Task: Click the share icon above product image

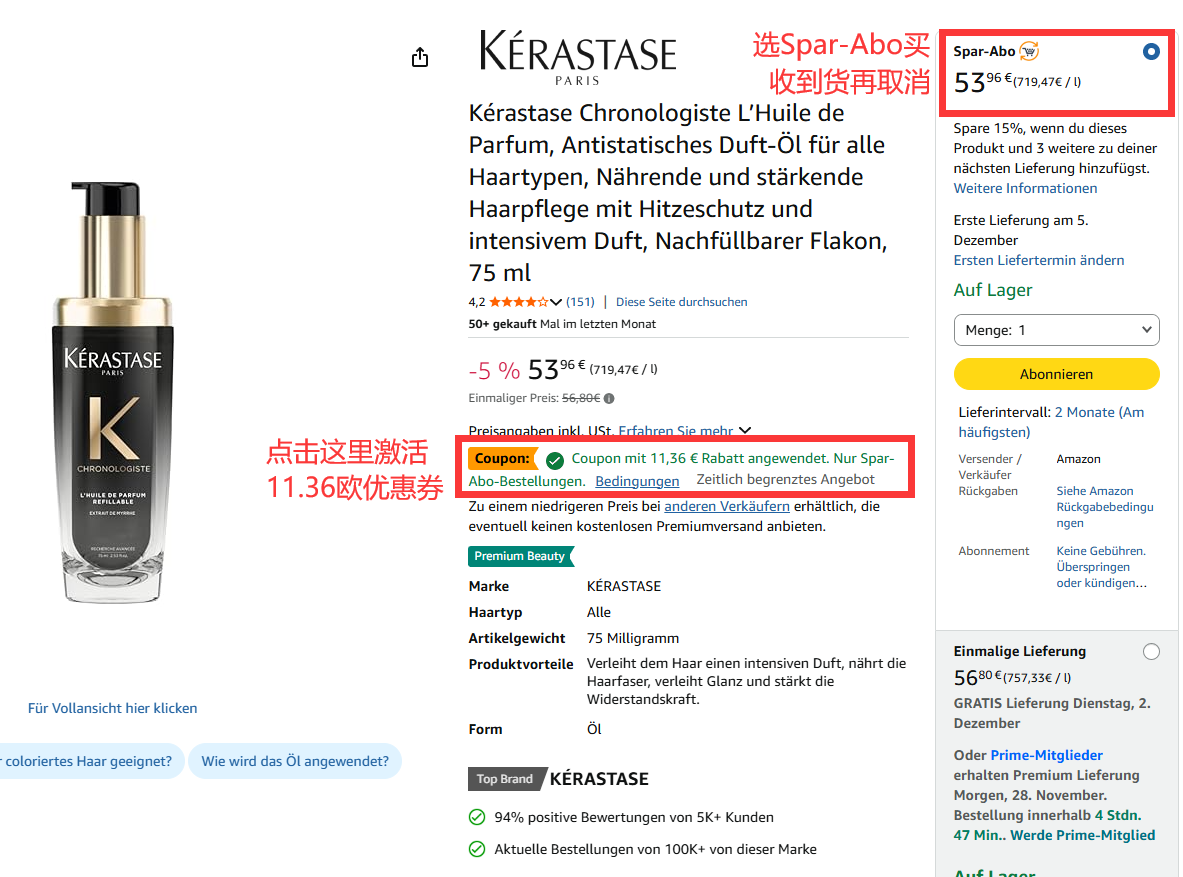Action: (x=420, y=58)
